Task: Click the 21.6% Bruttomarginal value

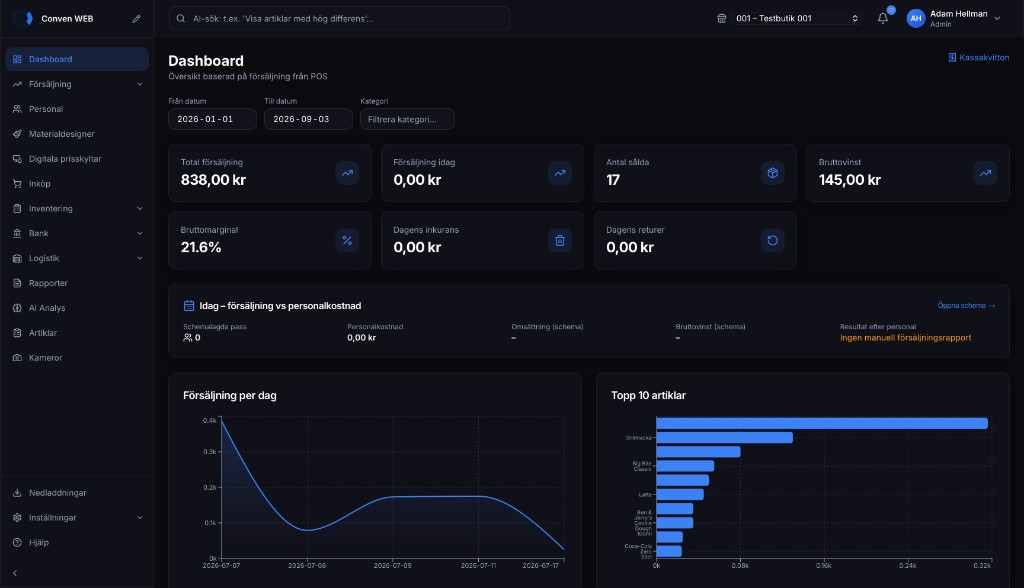Action: click(200, 247)
